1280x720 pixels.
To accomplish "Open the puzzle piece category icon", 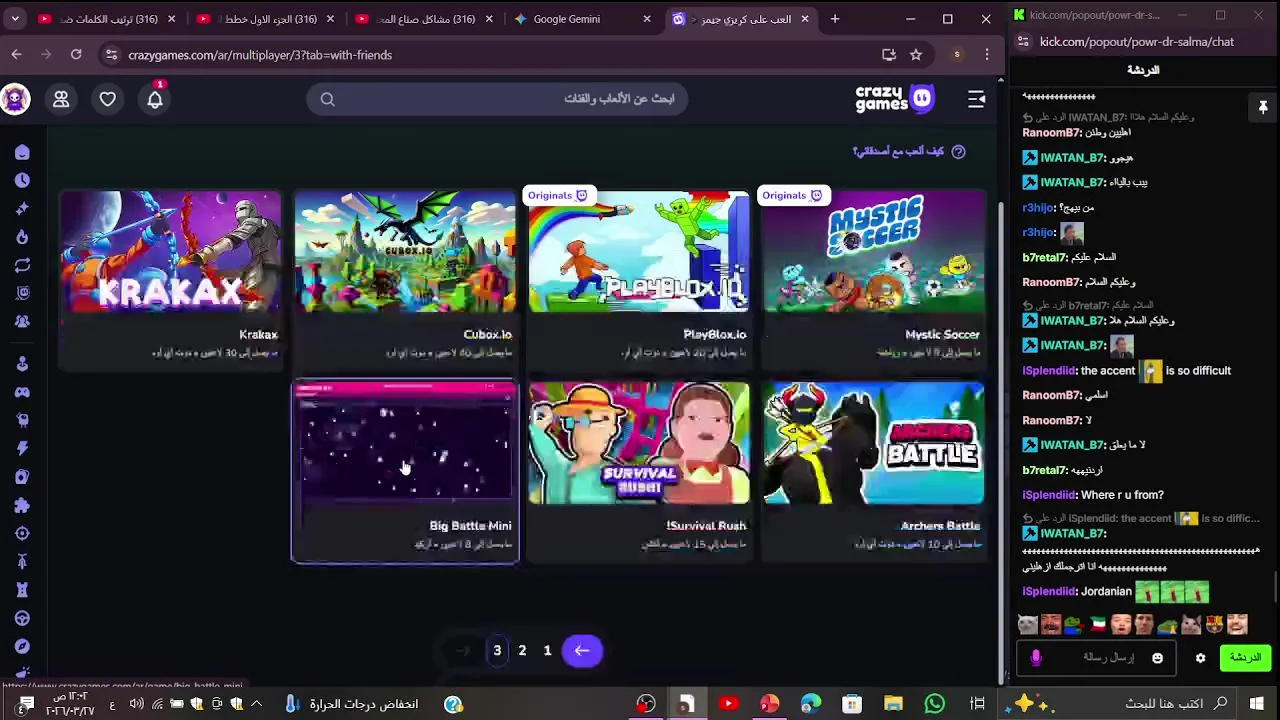I will 22,505.
